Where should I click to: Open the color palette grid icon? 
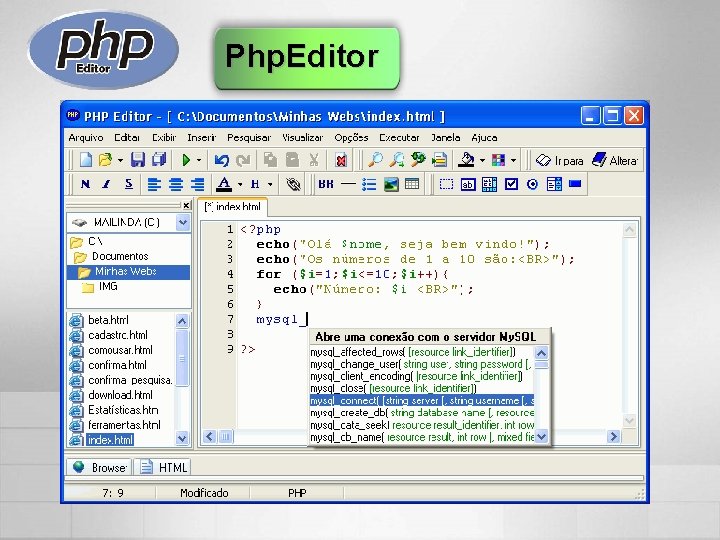(x=498, y=160)
